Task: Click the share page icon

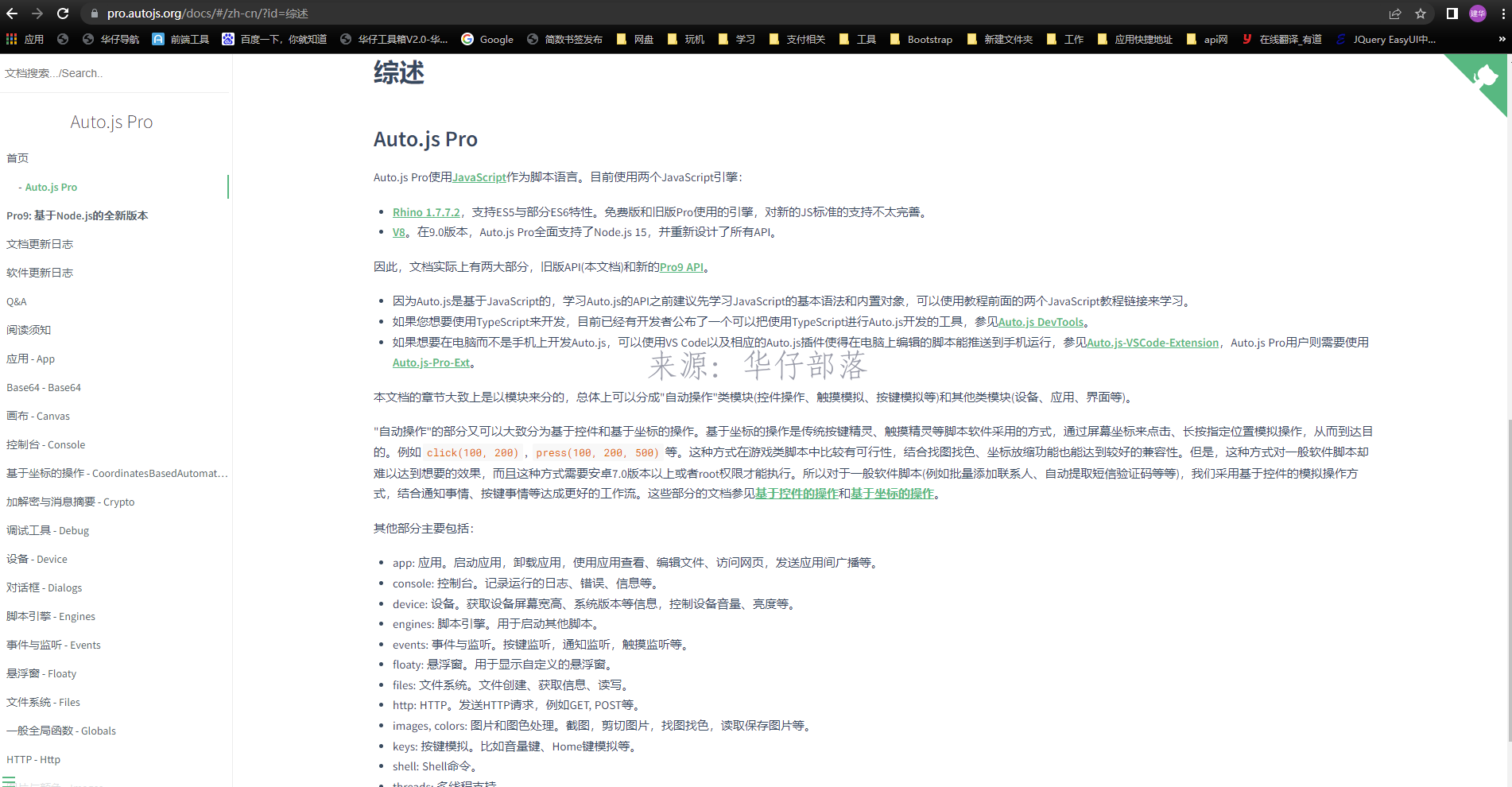Action: point(1395,14)
